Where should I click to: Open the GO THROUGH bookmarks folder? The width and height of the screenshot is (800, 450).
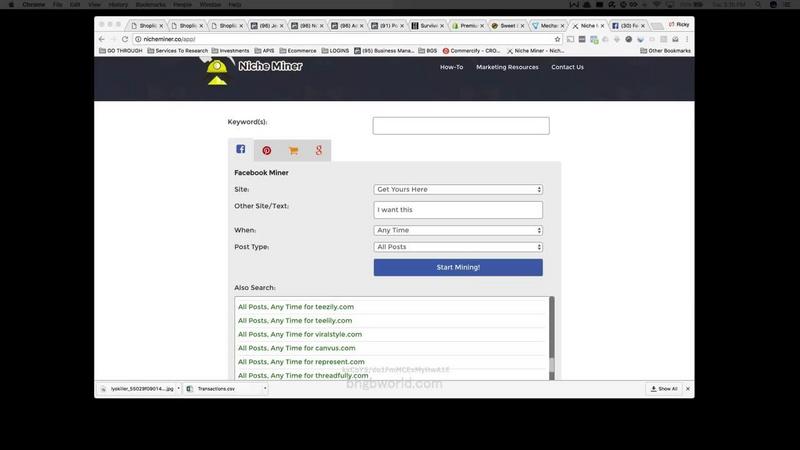pos(121,51)
